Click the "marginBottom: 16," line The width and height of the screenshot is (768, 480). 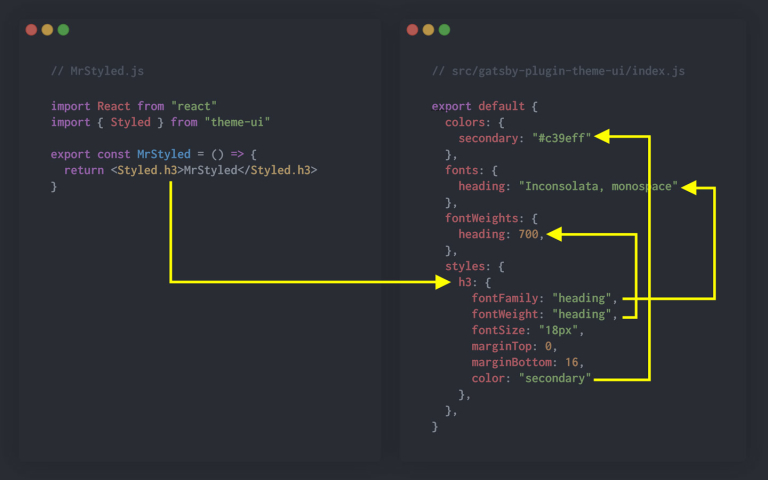click(x=528, y=362)
